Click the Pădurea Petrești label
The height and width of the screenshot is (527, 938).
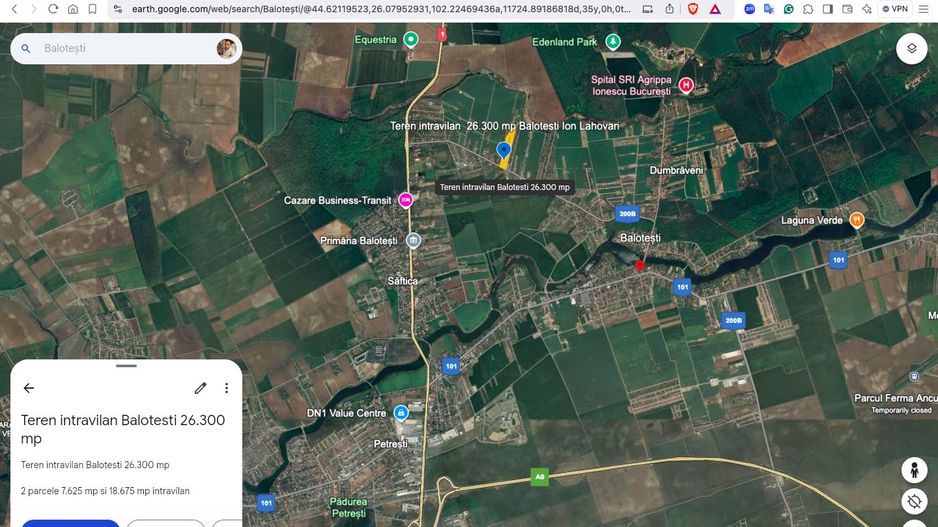[x=349, y=507]
